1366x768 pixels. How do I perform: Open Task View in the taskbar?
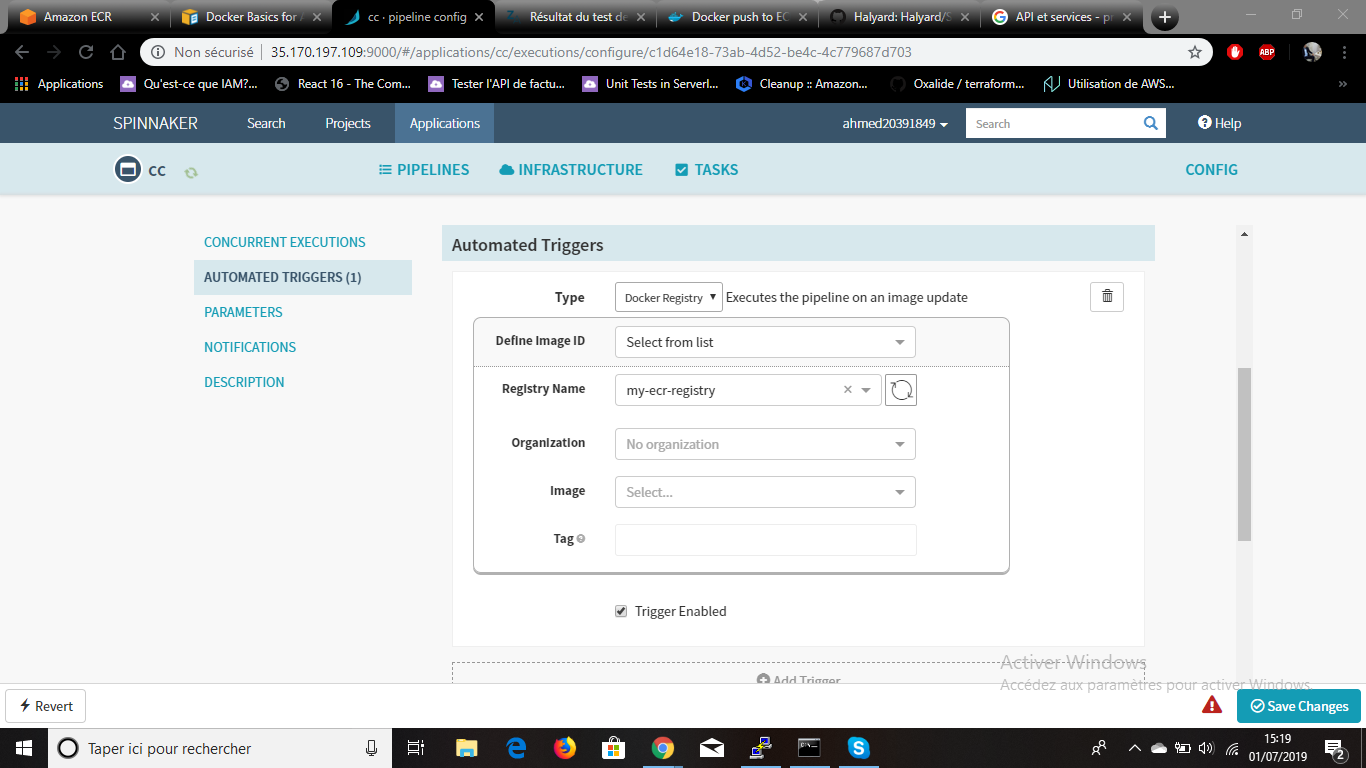(417, 747)
